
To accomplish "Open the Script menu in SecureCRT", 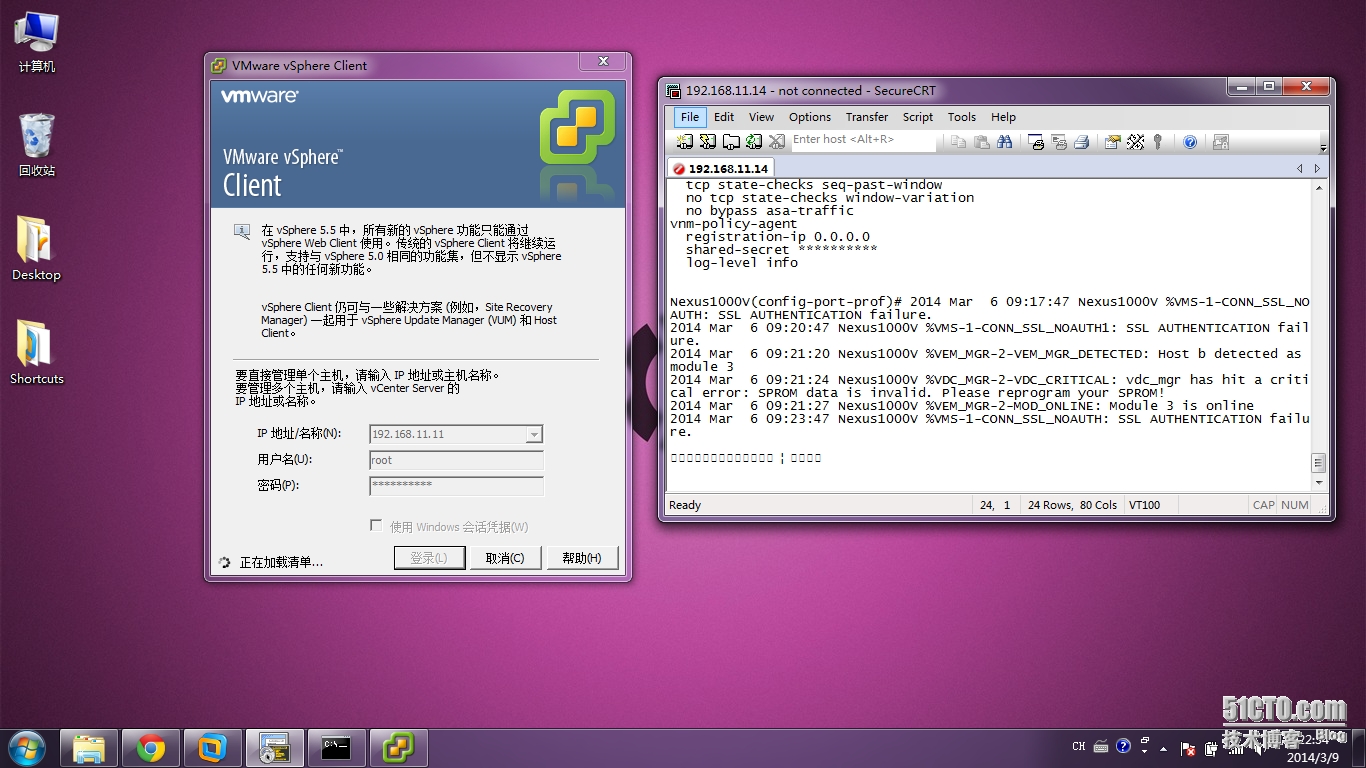I will tap(918, 117).
